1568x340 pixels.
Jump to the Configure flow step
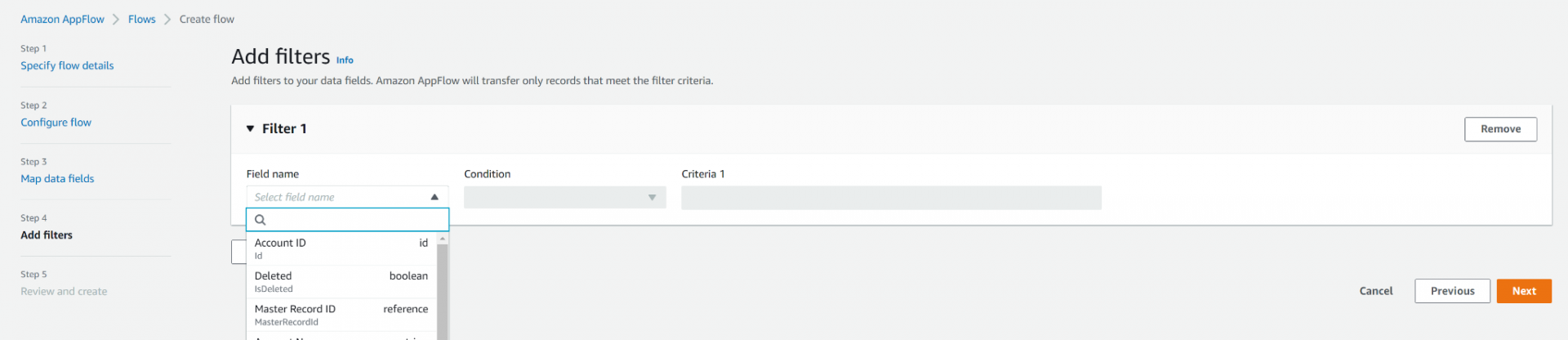56,123
